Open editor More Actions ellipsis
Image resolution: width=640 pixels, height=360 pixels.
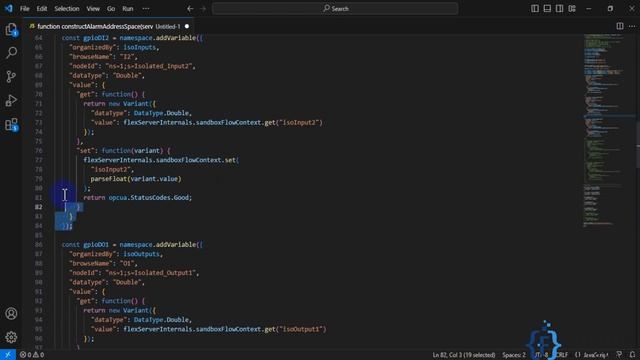632,26
